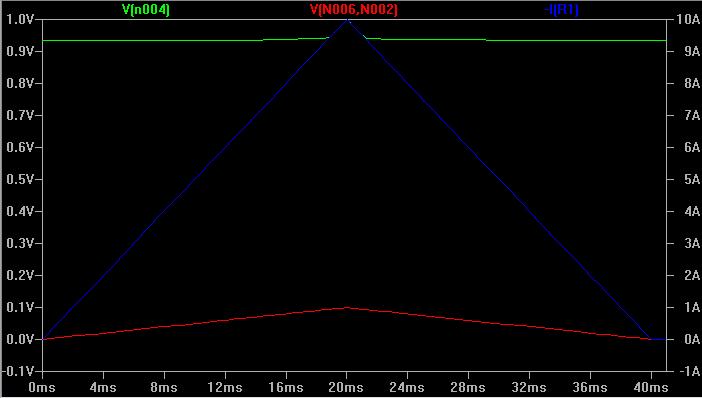Click the 5A tick on right axis
This screenshot has width=702, height=398.
[x=692, y=180]
